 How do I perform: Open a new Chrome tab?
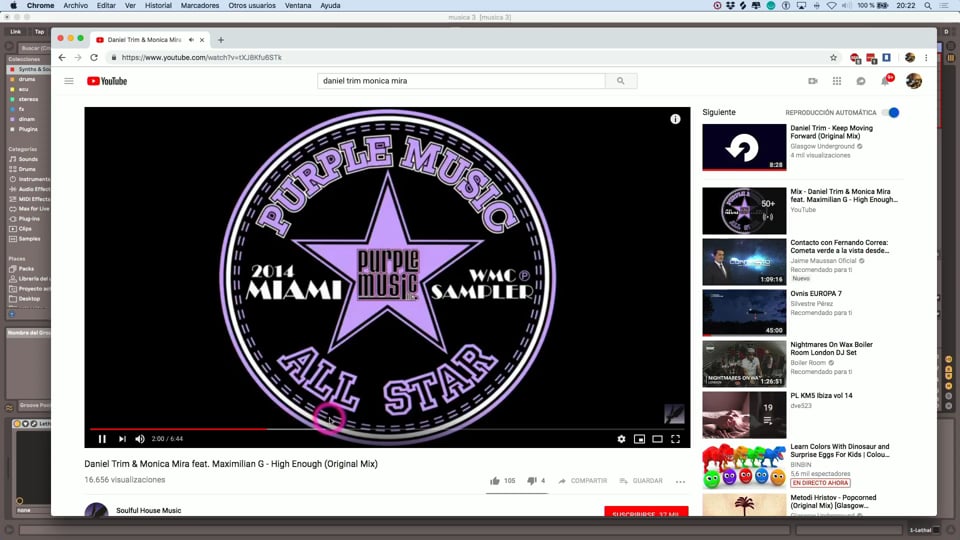pos(221,40)
